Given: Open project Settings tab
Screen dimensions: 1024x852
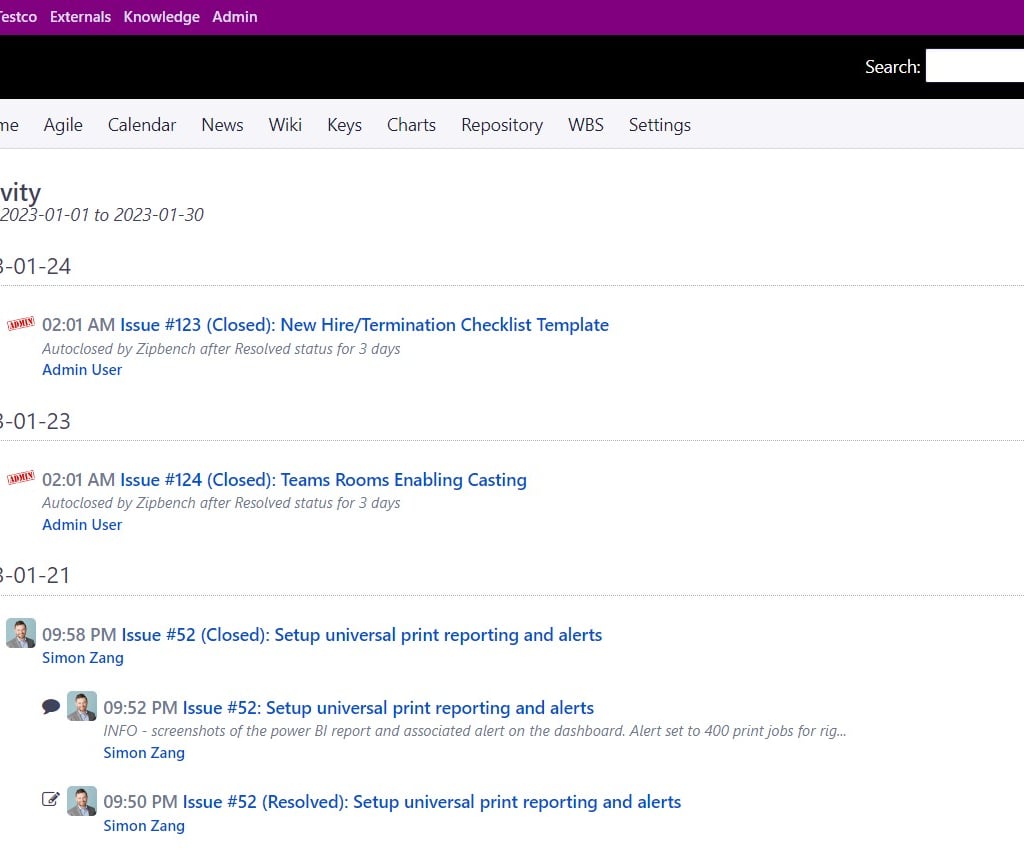Looking at the screenshot, I should coord(660,125).
